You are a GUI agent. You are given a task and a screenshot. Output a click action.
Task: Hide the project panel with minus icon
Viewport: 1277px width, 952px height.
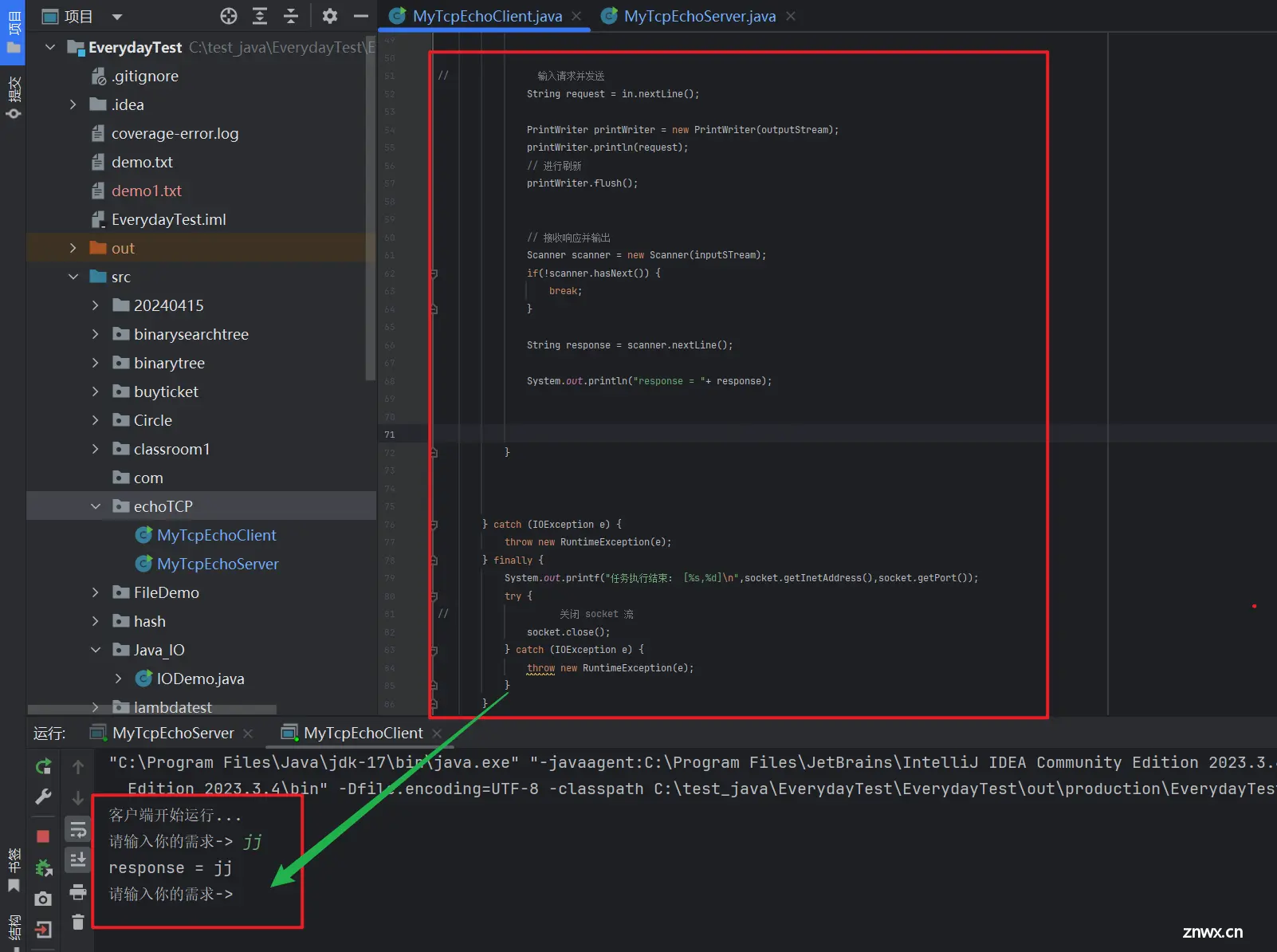361,16
